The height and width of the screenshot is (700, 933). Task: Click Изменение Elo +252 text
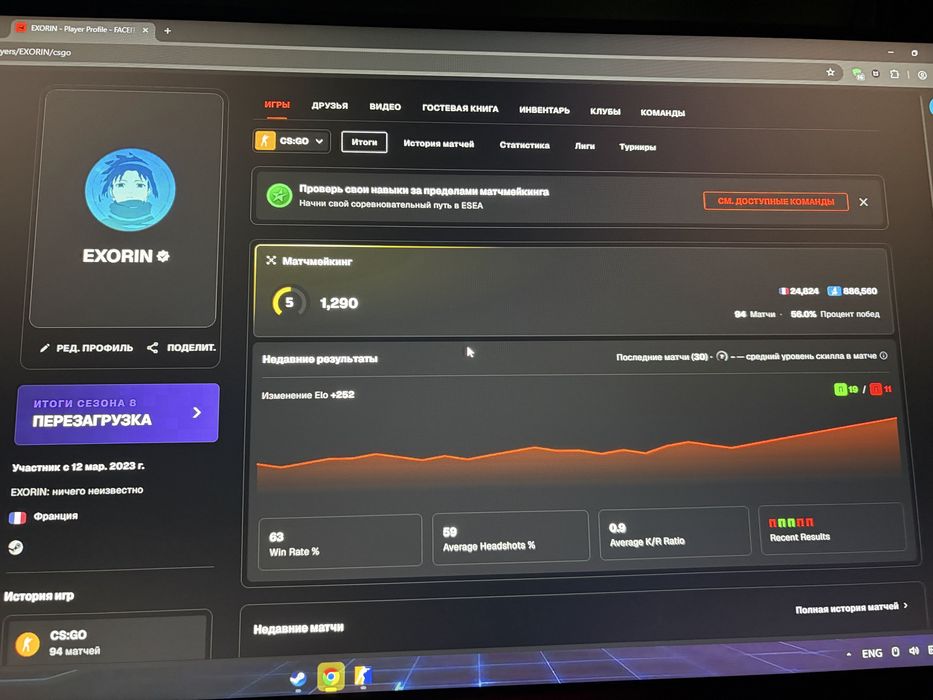[x=308, y=395]
